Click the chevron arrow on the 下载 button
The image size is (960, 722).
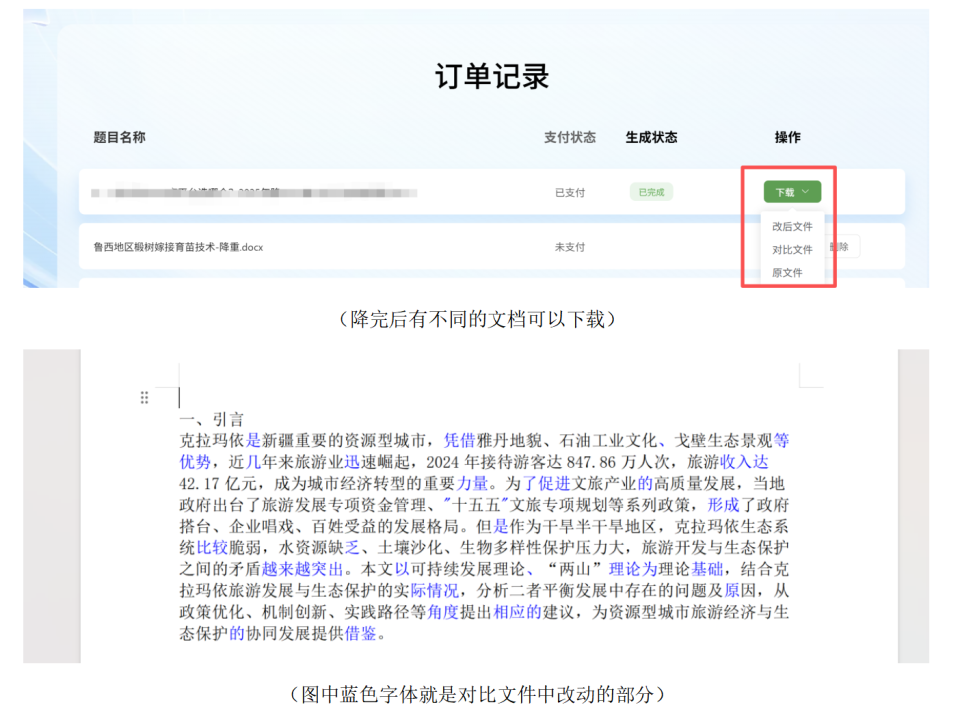click(x=806, y=191)
